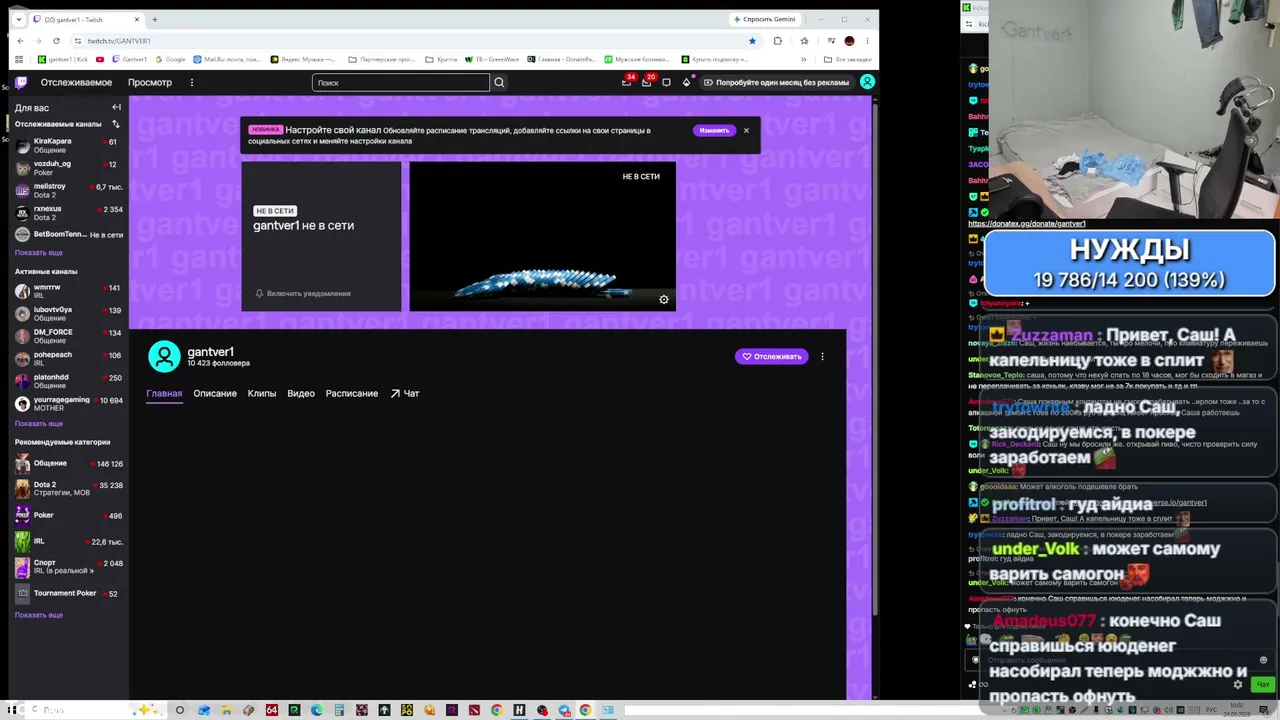
Task: Follow gantver1 with Отслеживать button
Action: [x=772, y=356]
